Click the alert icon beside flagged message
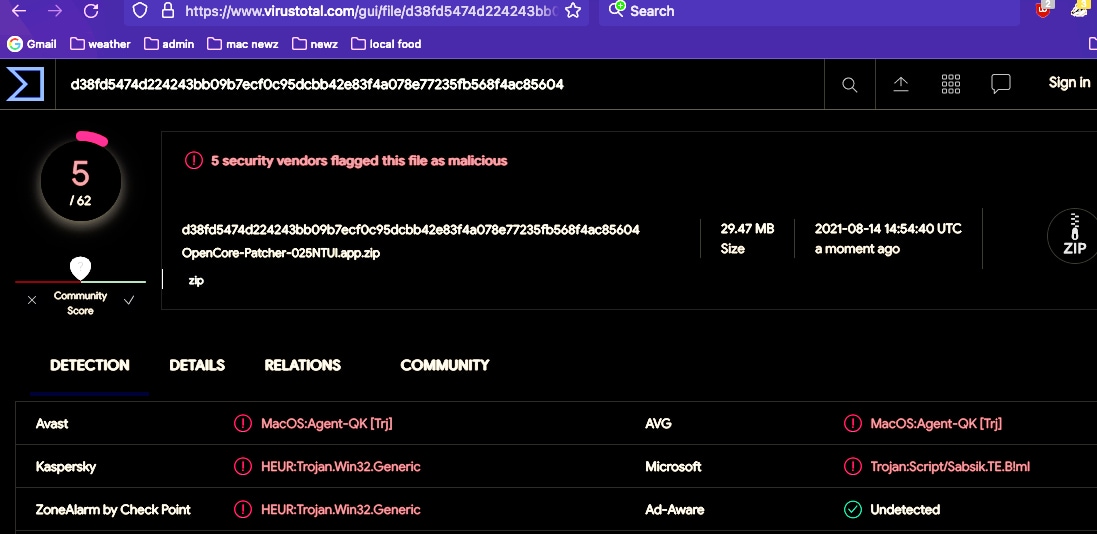Screen dimensions: 1097x534 coord(194,161)
